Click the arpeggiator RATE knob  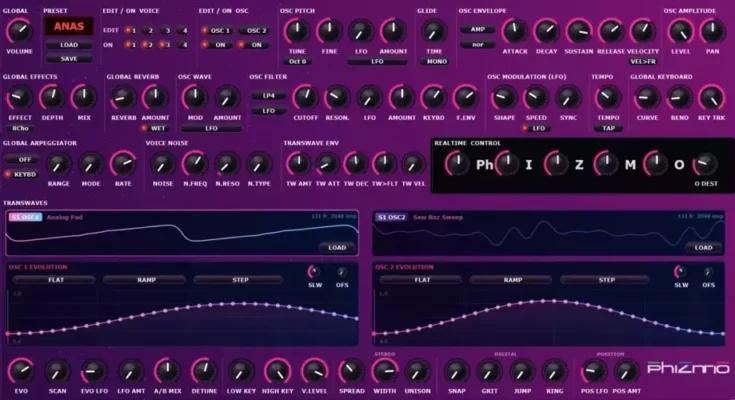123,164
